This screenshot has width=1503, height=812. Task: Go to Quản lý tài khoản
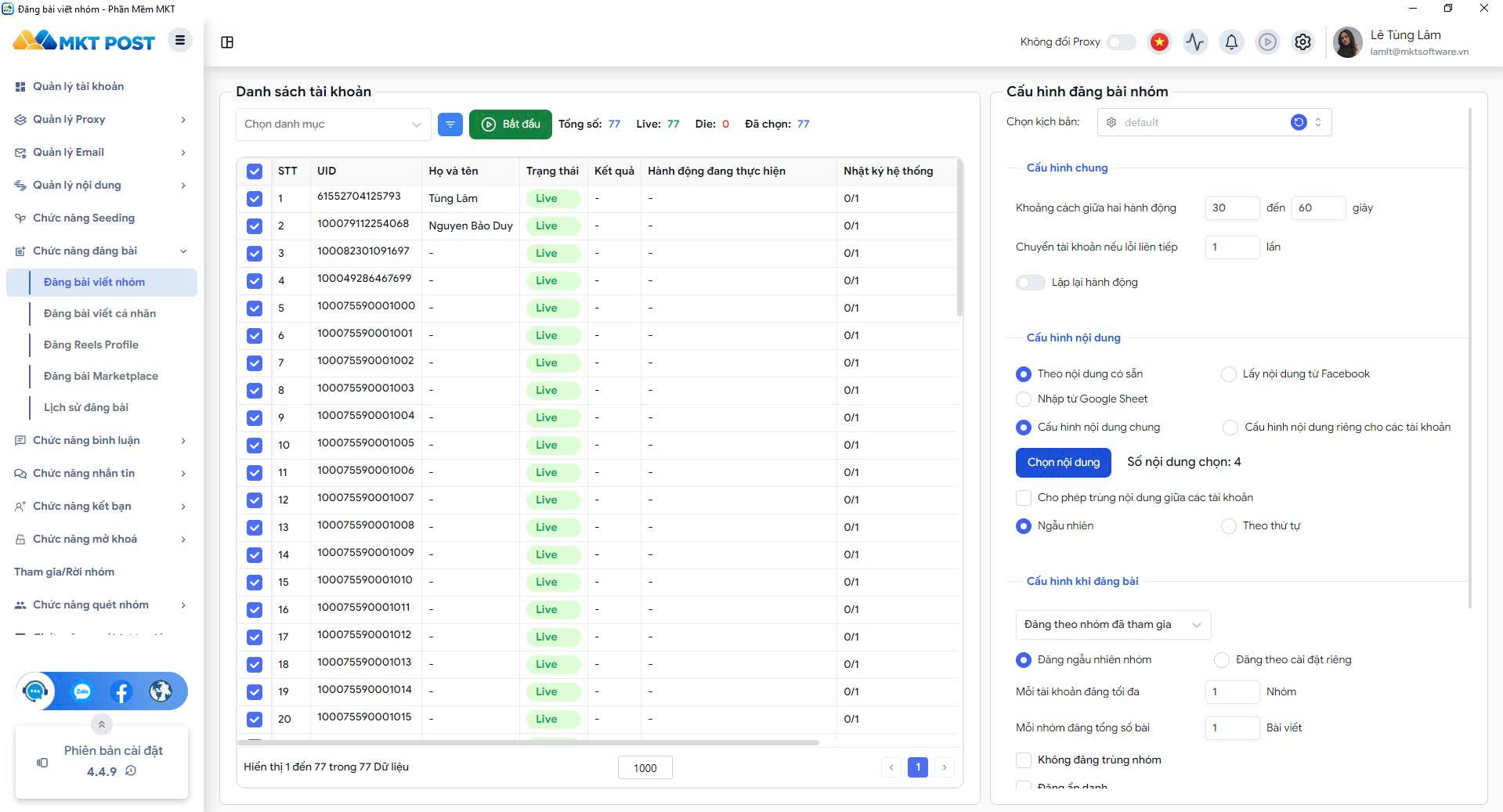click(78, 86)
